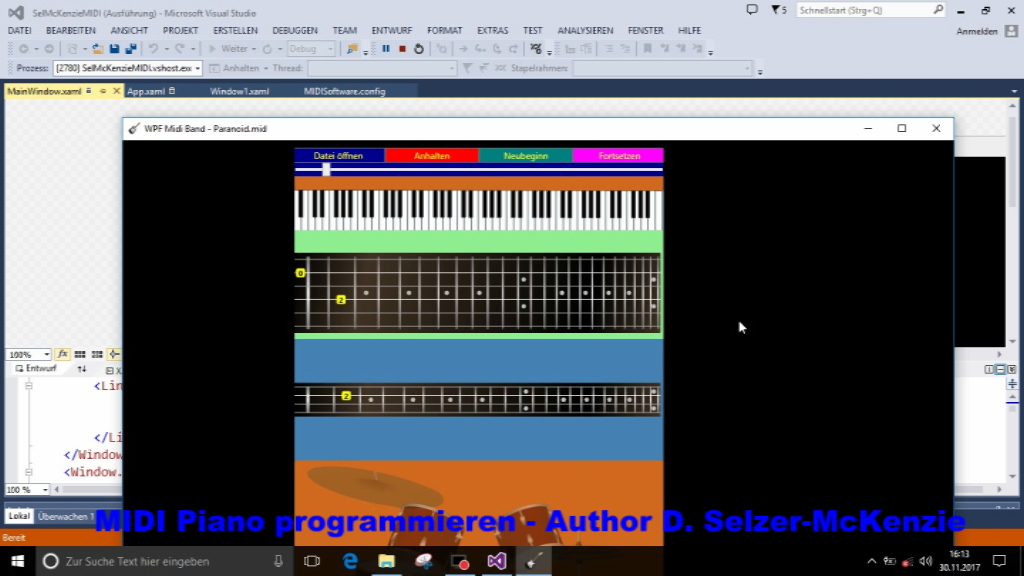Click the Navigate Backward icon
This screenshot has height=576, width=1024.
(24, 49)
